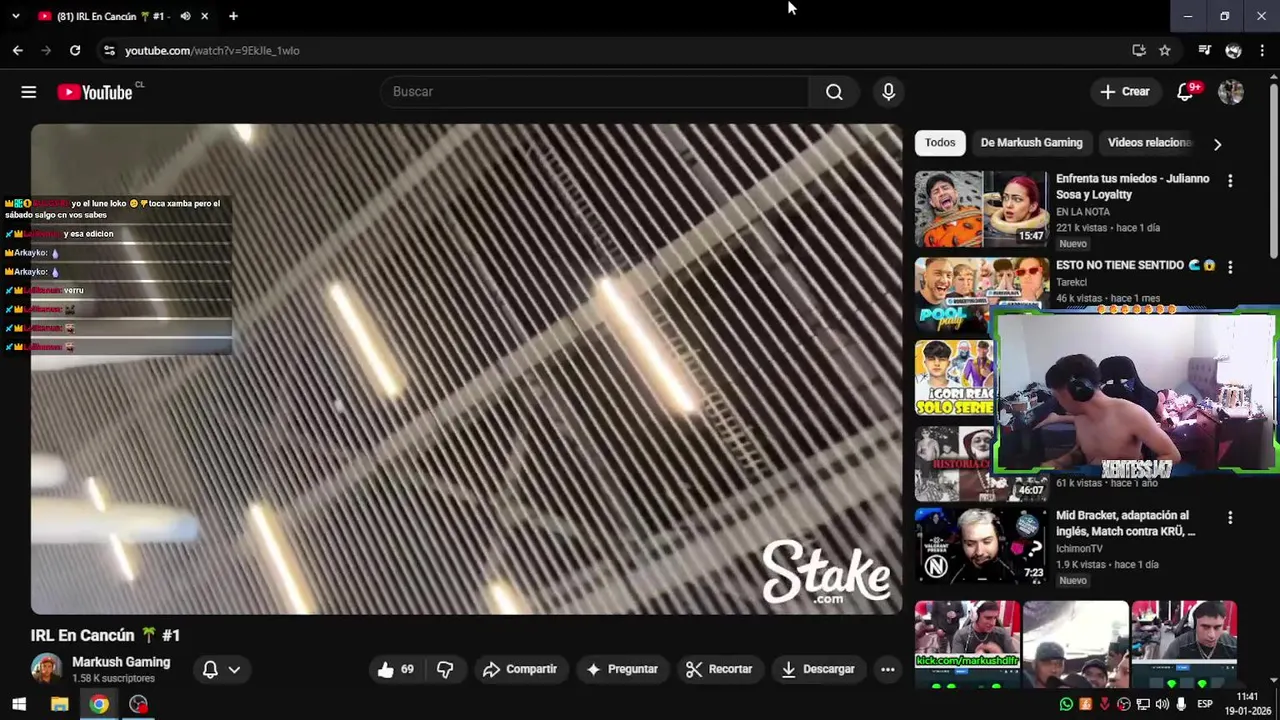Open more actions three-dot menu below video
The height and width of the screenshot is (720, 1280).
tap(887, 669)
